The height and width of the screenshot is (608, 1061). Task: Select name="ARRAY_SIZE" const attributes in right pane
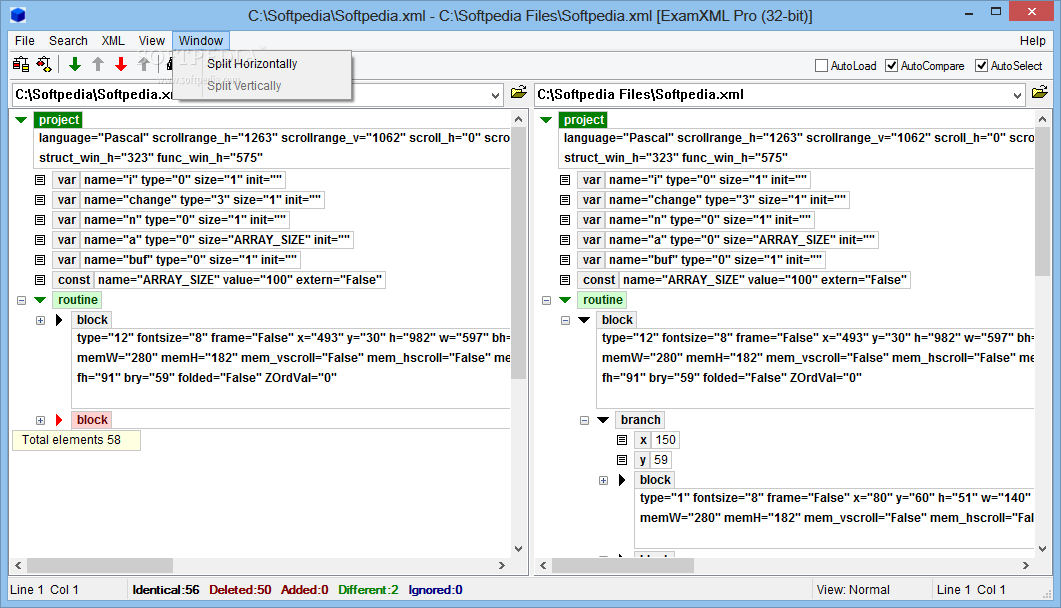pos(765,280)
